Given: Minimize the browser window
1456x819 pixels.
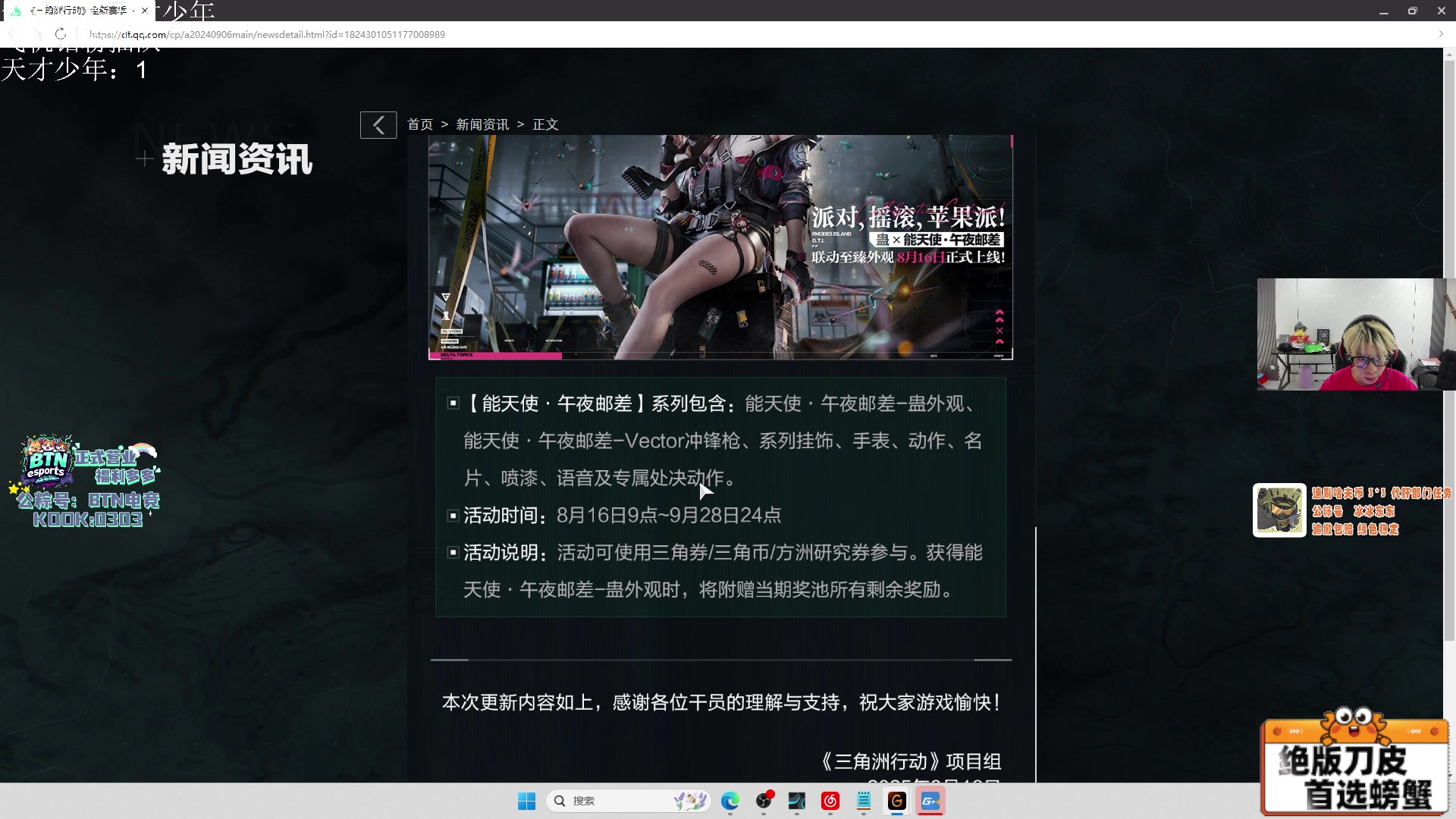Looking at the screenshot, I should pos(1384,11).
